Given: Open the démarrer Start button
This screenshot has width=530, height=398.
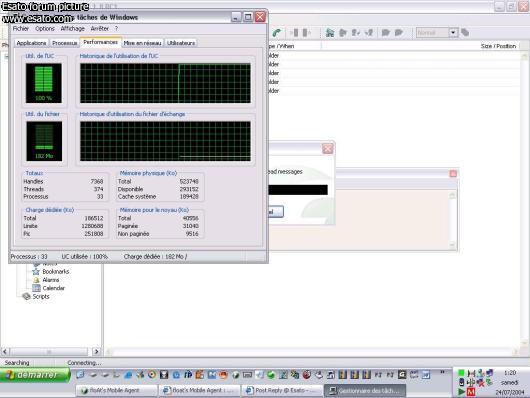Looking at the screenshot, I should pyautogui.click(x=35, y=375).
